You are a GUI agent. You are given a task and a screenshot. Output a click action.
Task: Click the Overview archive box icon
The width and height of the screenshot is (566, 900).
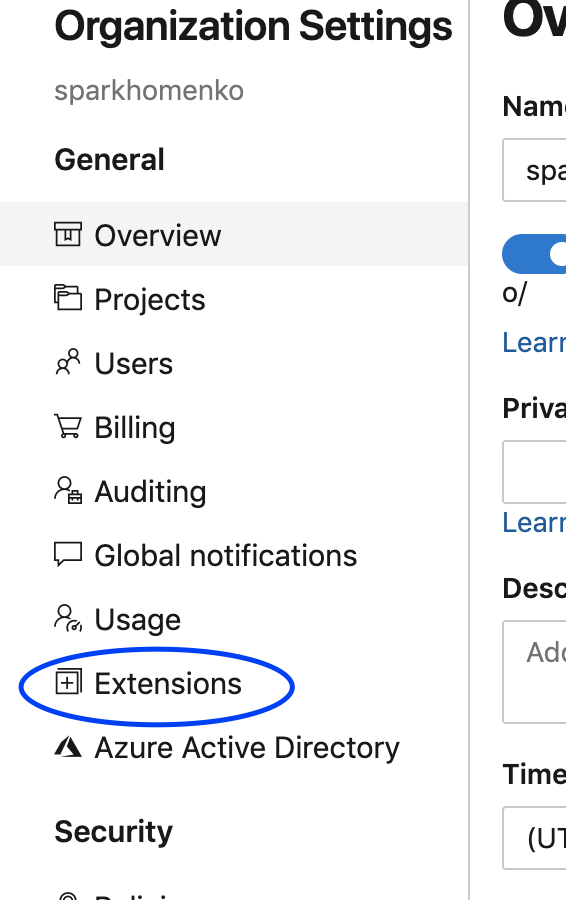click(x=68, y=235)
